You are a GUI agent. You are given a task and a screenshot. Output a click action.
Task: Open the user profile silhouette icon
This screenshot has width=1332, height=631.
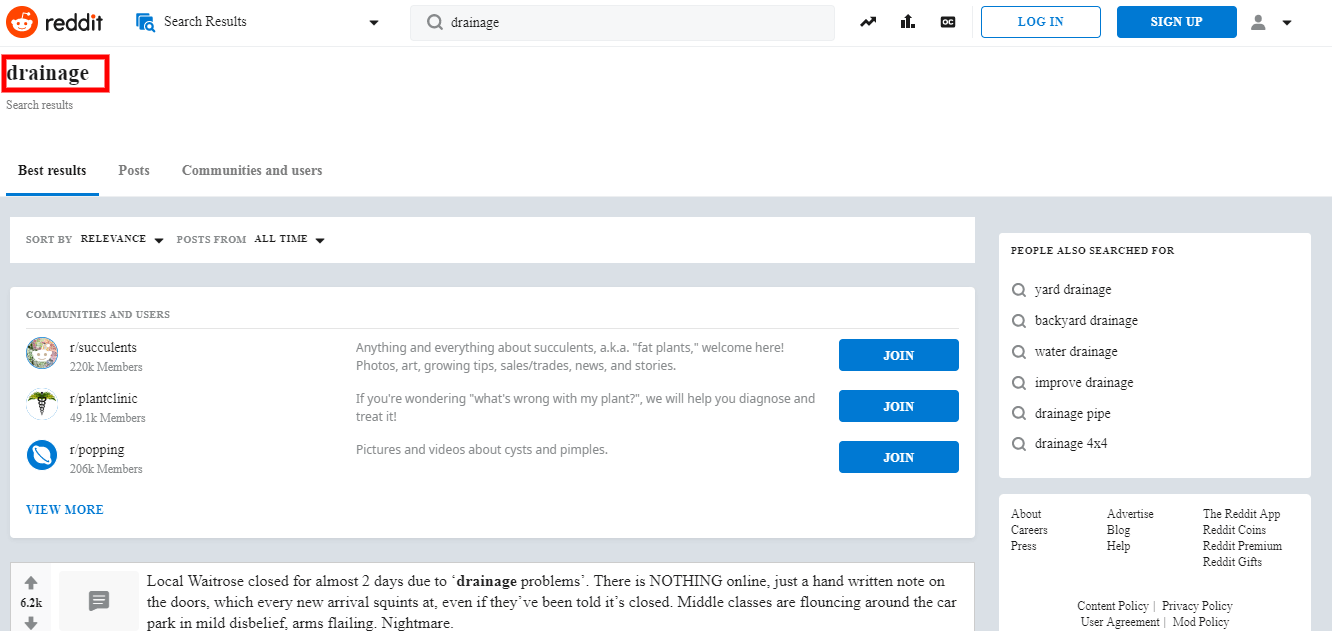click(x=1258, y=22)
